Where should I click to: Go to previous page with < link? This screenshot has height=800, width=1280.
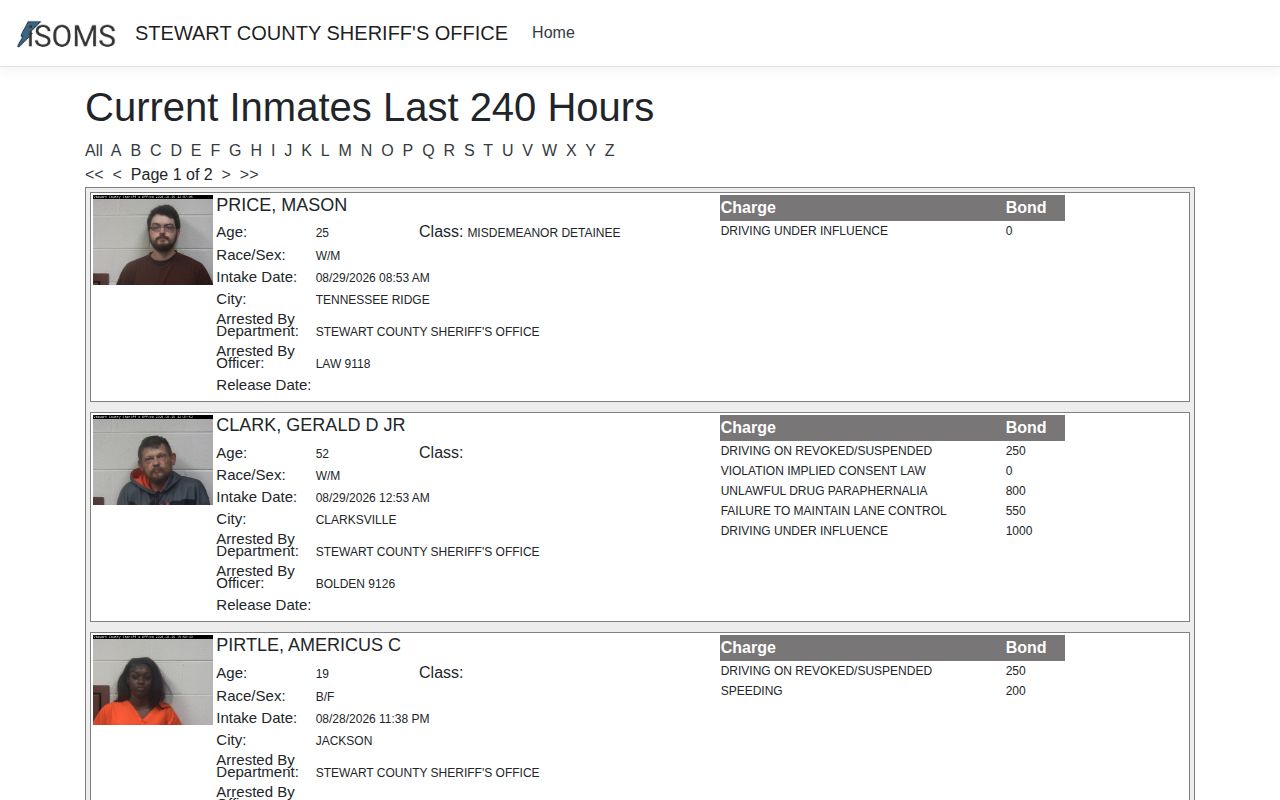click(117, 174)
